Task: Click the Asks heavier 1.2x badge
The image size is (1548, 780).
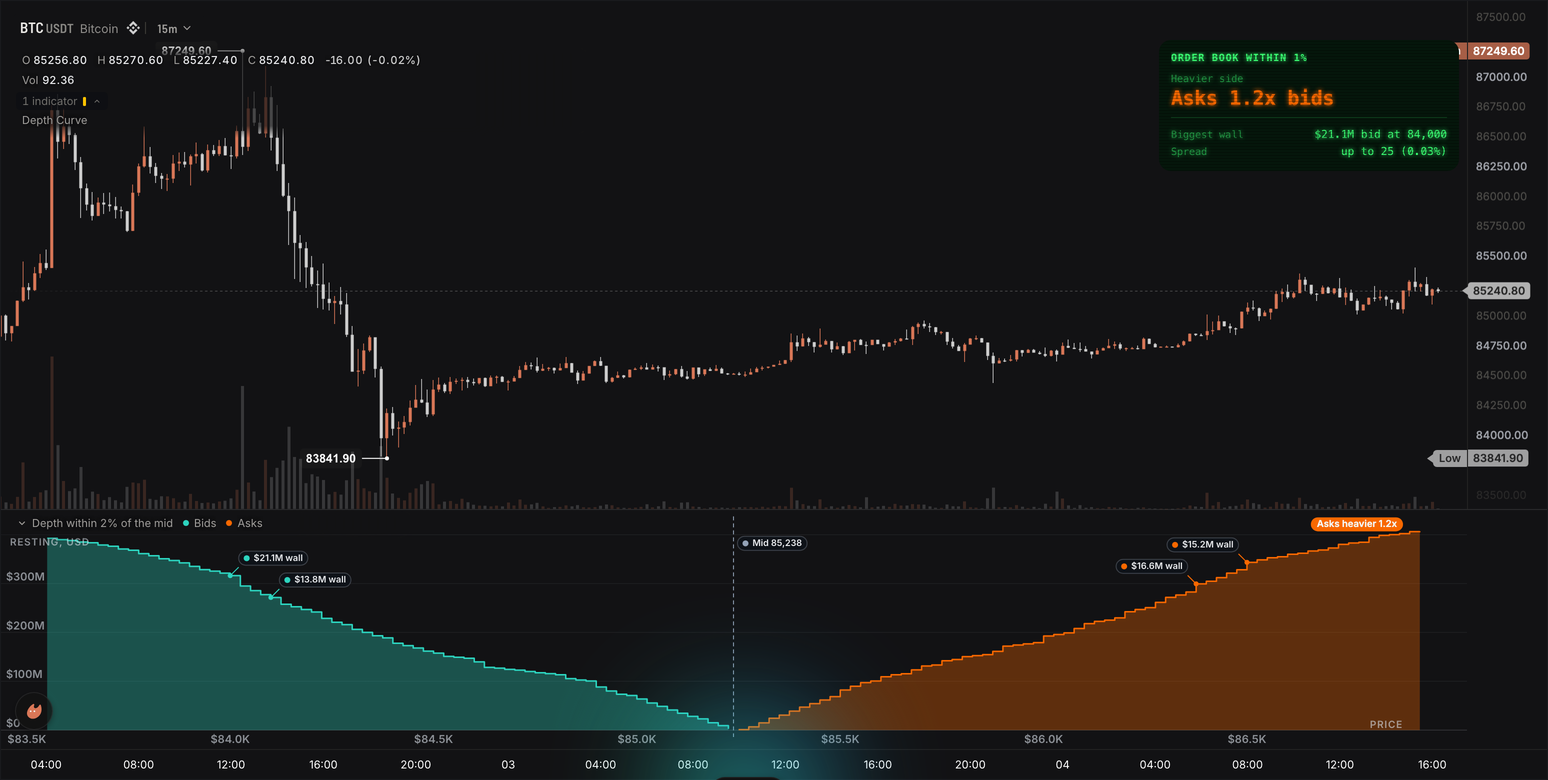Action: coord(1357,524)
